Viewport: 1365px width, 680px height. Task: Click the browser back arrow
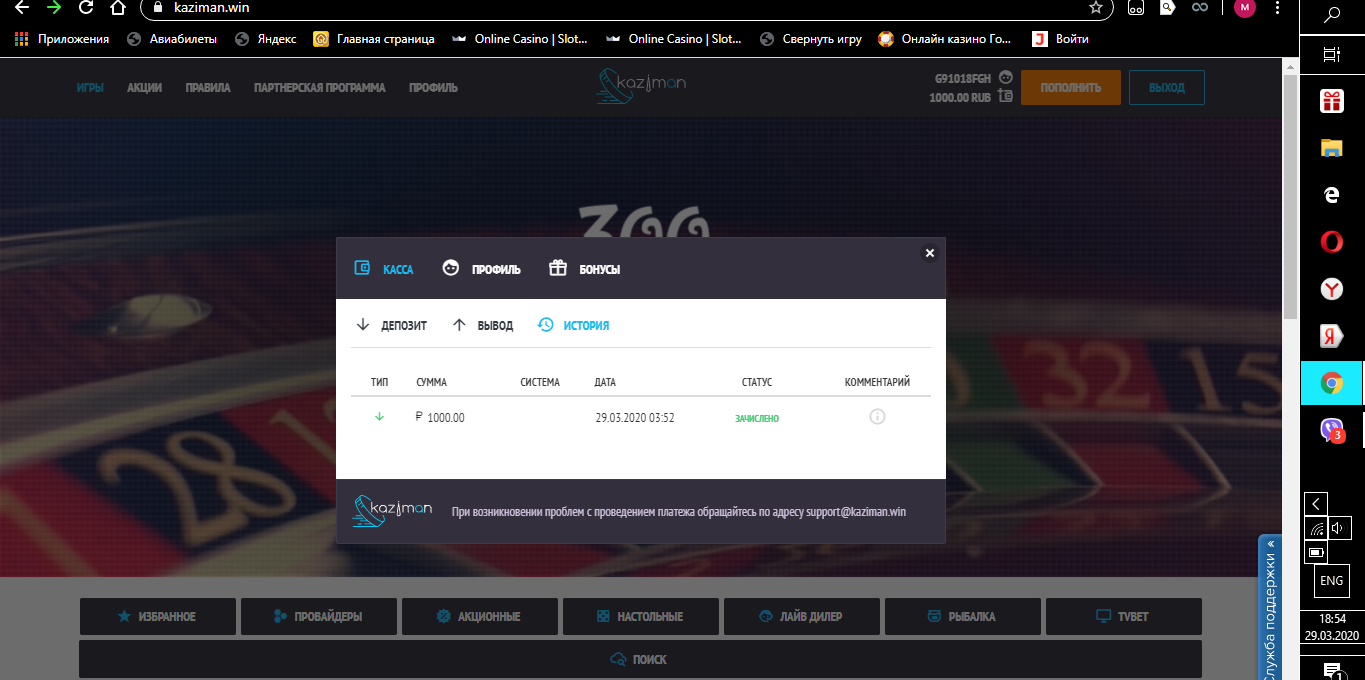[22, 8]
